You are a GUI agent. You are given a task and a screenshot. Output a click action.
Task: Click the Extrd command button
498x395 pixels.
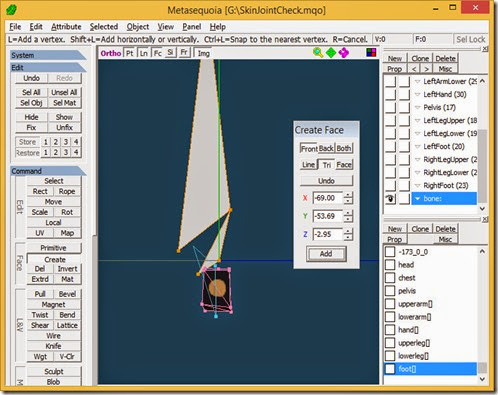40,279
